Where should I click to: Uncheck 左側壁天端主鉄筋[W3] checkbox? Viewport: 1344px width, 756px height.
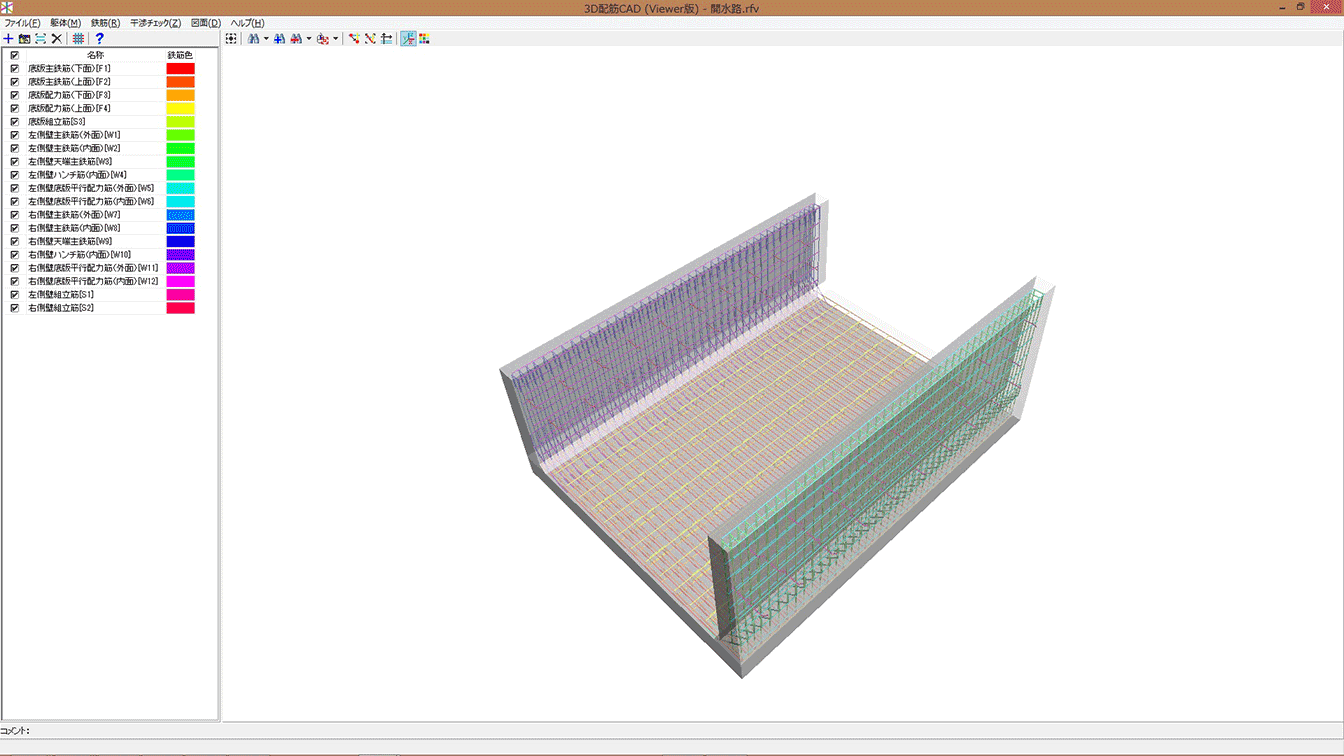(x=14, y=162)
